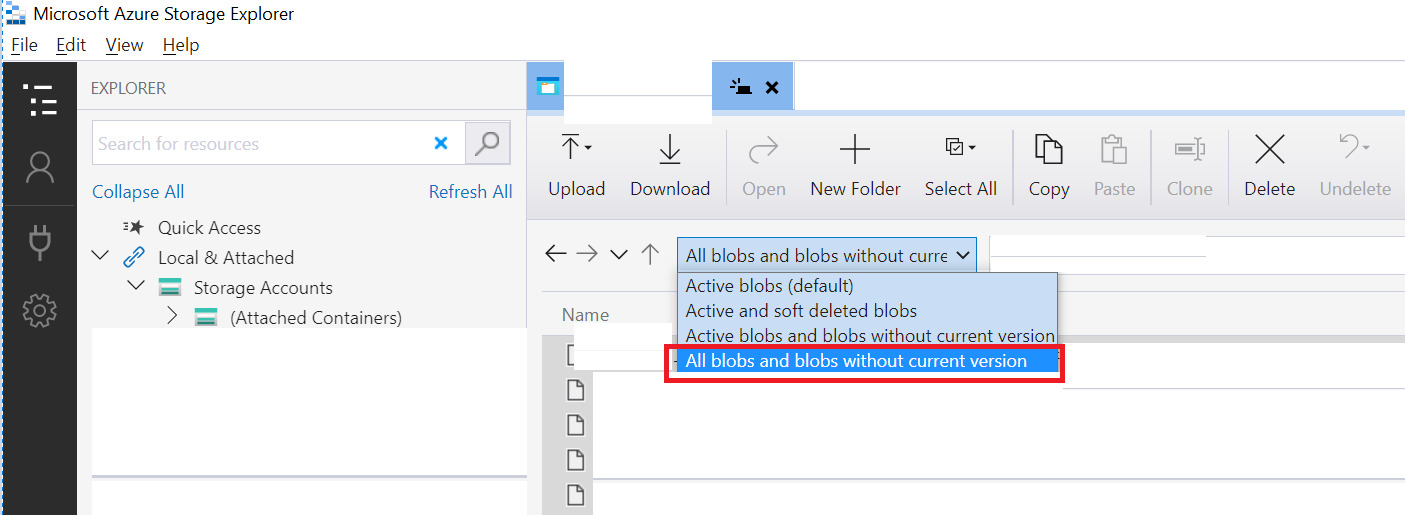Clear the resource search with X
Screen dimensions: 1405x515
click(x=441, y=143)
